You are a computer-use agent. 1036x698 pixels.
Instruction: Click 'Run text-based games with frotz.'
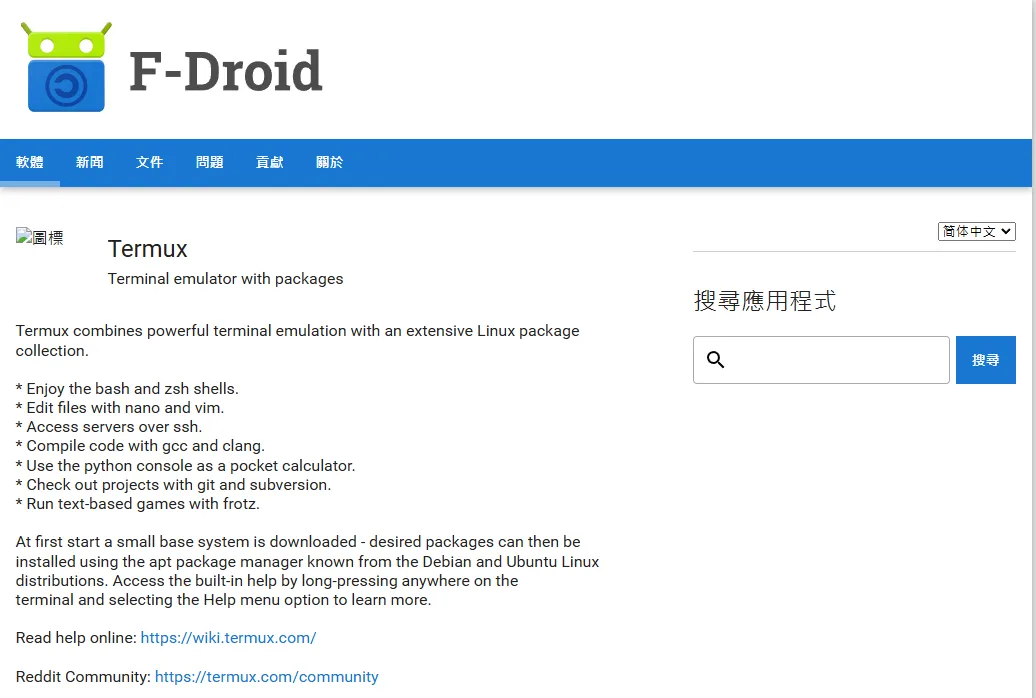[137, 504]
